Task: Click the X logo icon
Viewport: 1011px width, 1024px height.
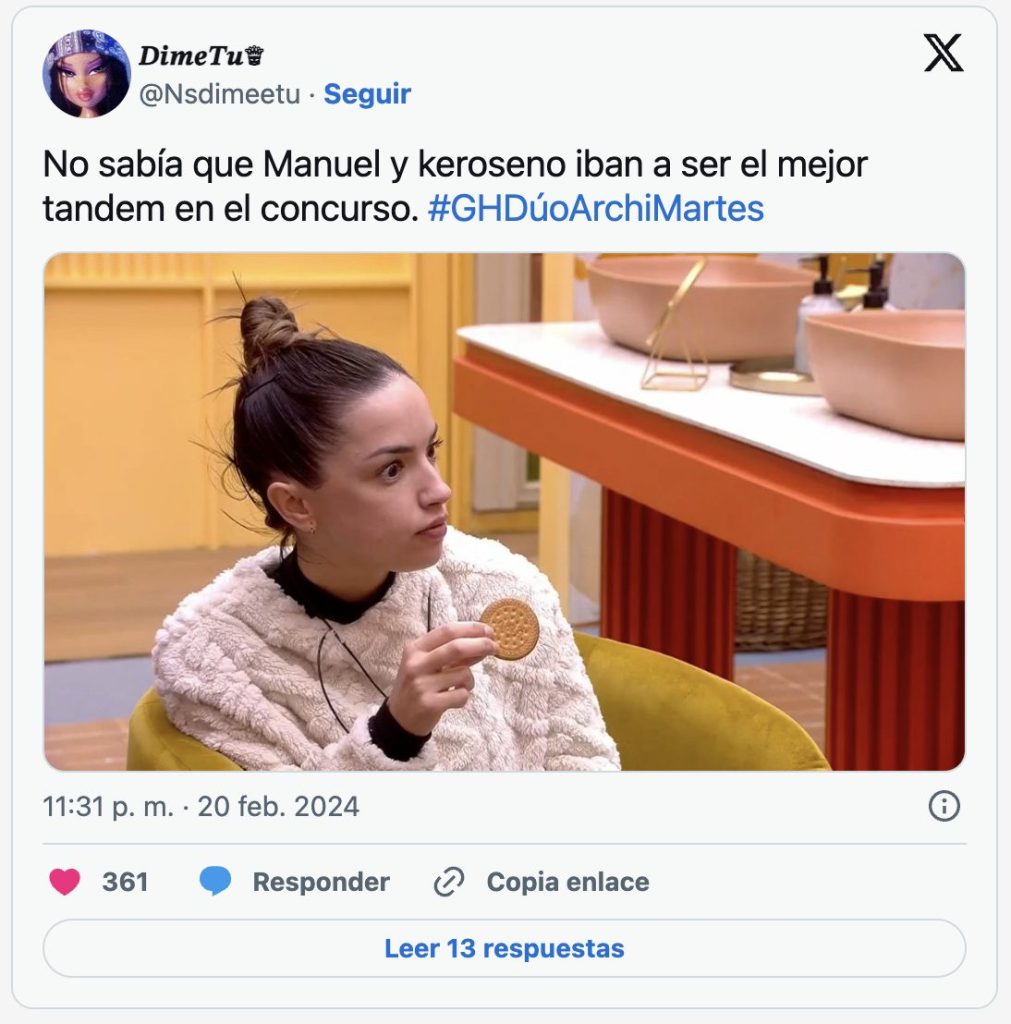Action: [x=942, y=53]
